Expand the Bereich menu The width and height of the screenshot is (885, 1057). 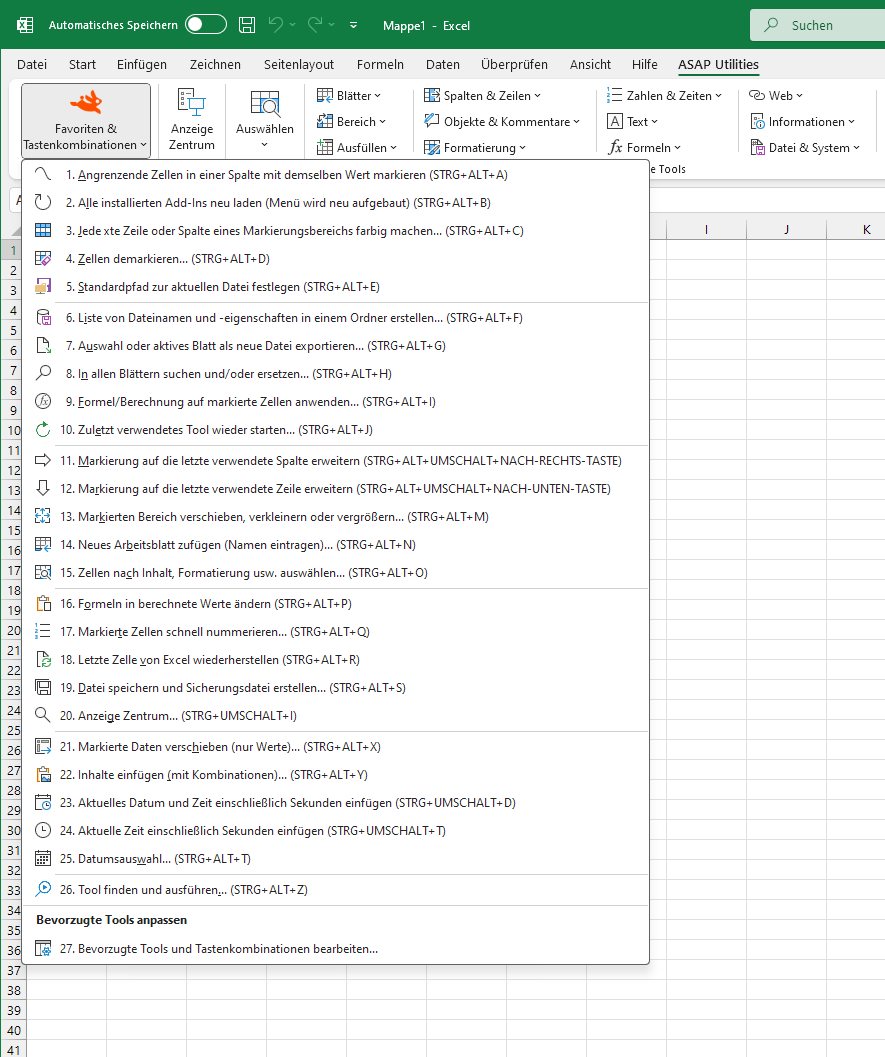(351, 121)
